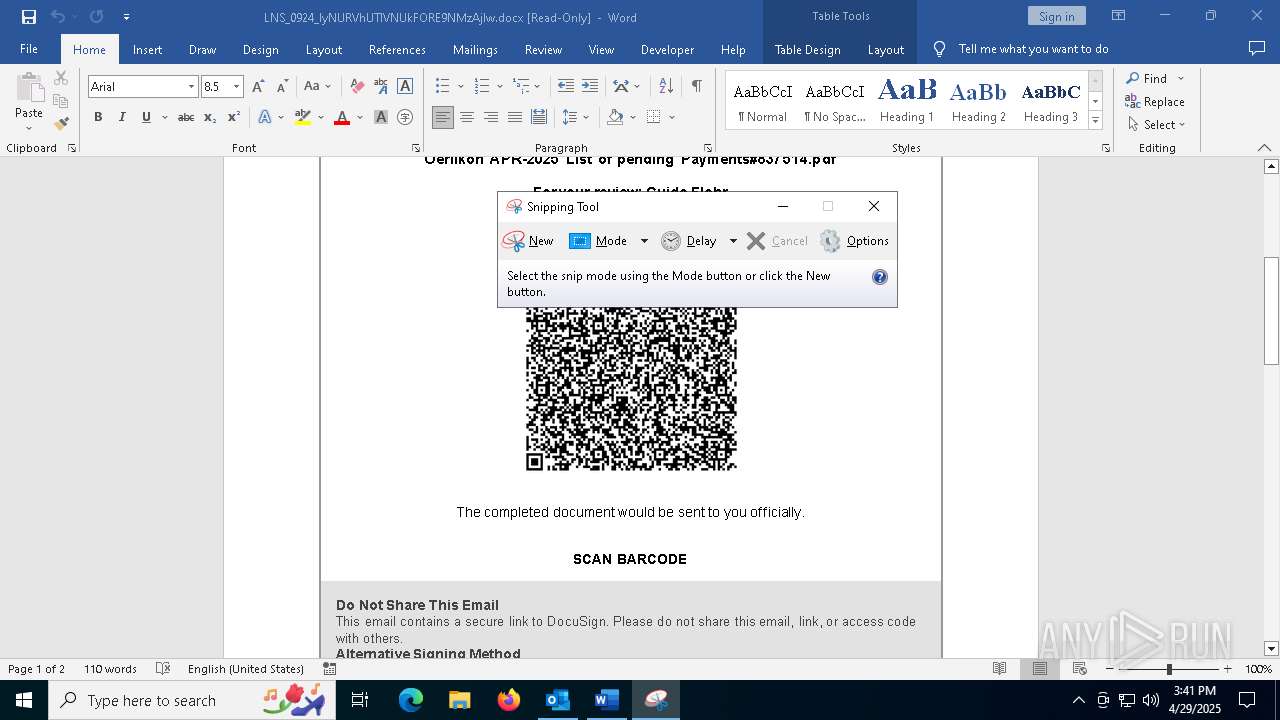Click the Snipping Tool help icon
Viewport: 1280px width, 720px height.
(880, 277)
